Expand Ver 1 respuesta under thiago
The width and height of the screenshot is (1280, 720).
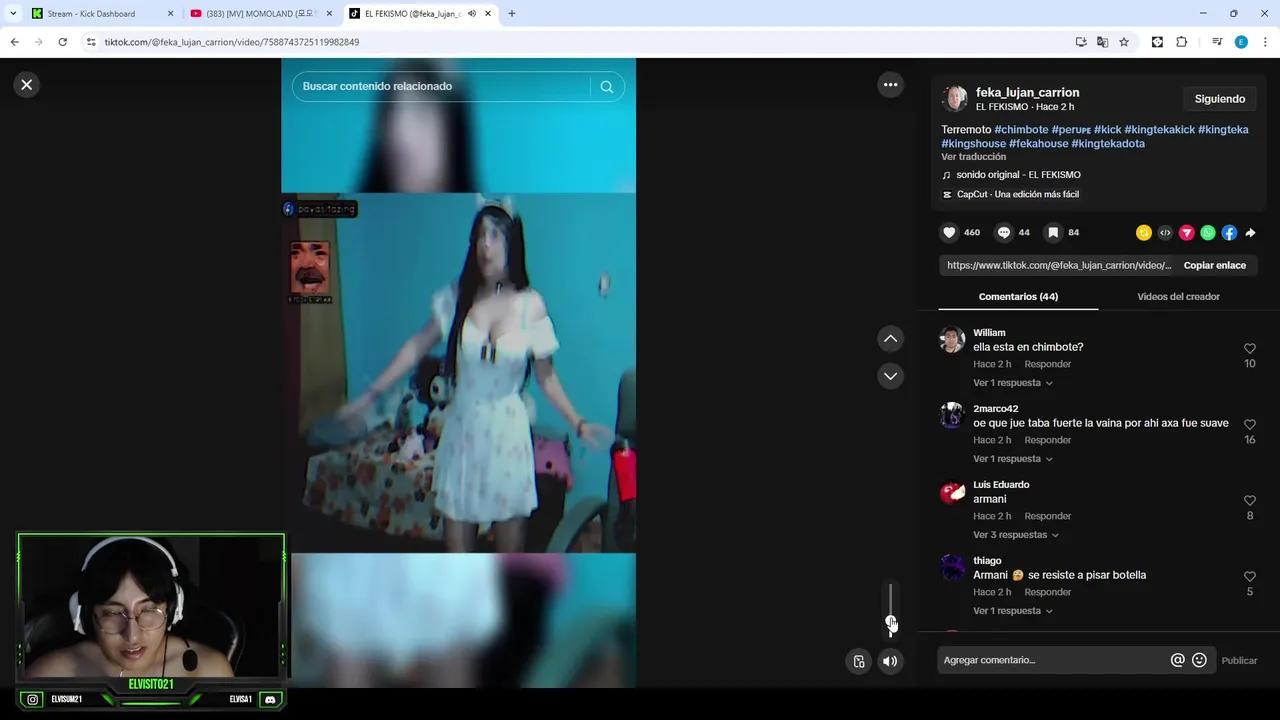tap(1012, 611)
